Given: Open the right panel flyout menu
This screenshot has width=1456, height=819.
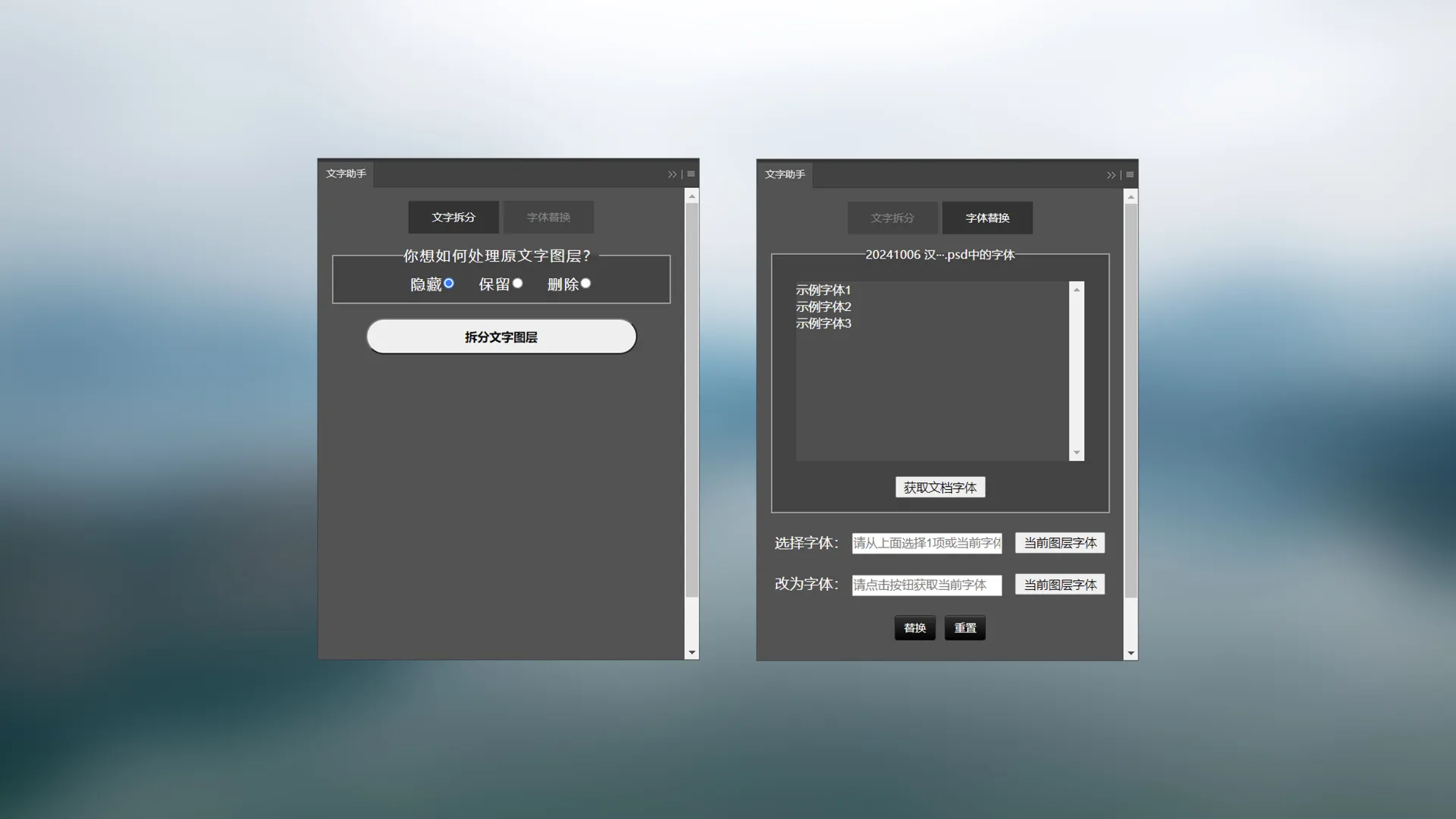Looking at the screenshot, I should [x=1129, y=174].
